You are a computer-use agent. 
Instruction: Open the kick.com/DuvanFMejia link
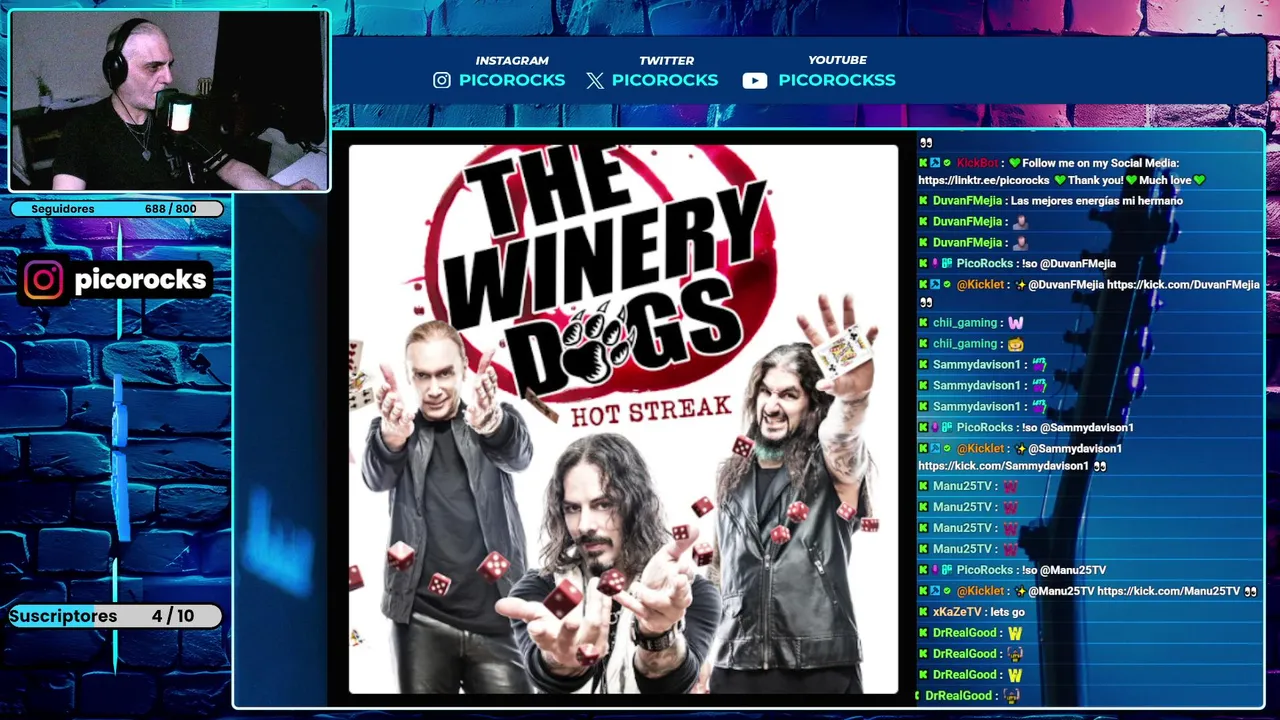(x=1183, y=285)
